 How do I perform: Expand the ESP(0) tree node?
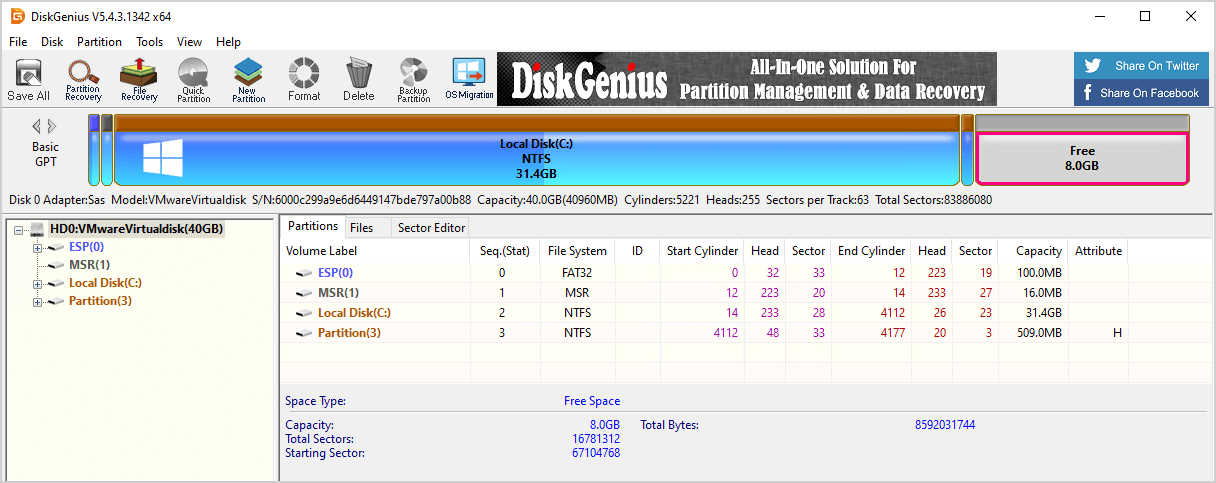(x=38, y=247)
